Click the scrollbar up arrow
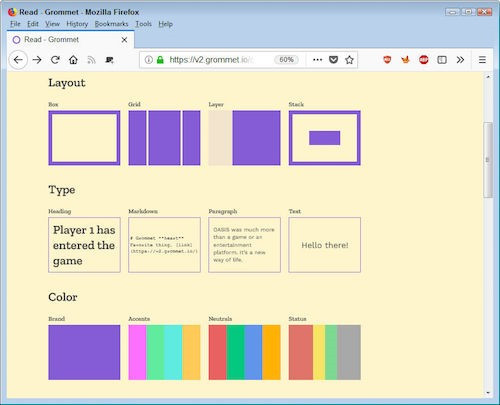The image size is (500, 405). (x=488, y=77)
